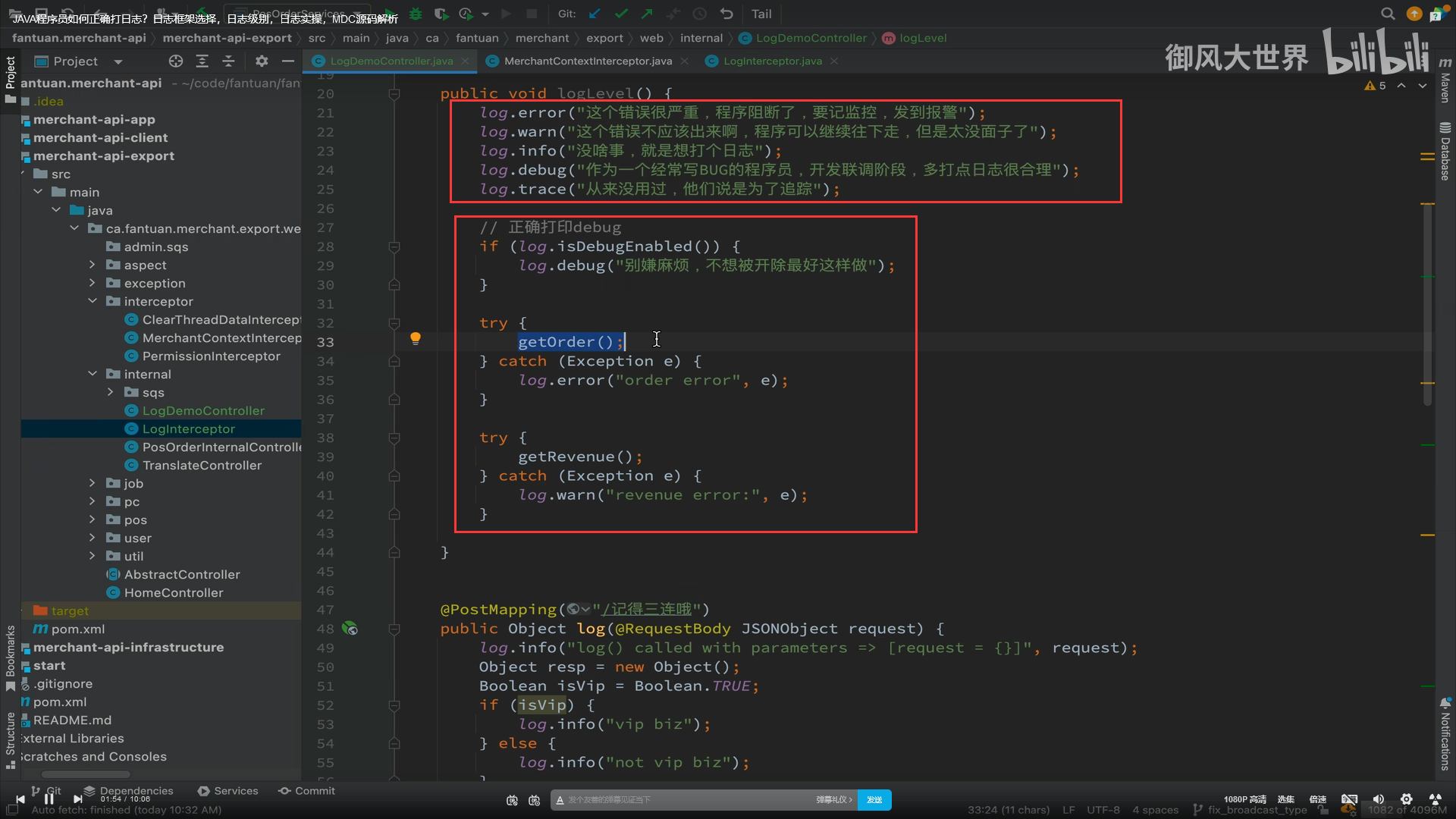Image resolution: width=1456 pixels, height=819 pixels.
Task: Hide the Project panel with minus icon
Action: (287, 61)
